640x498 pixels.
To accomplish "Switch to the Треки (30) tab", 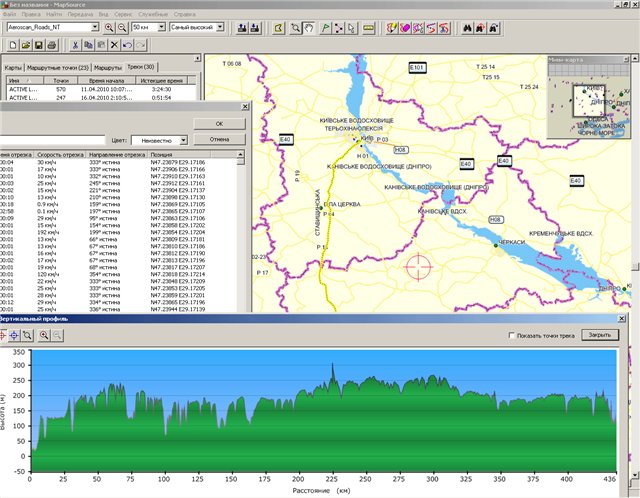I will [x=141, y=67].
